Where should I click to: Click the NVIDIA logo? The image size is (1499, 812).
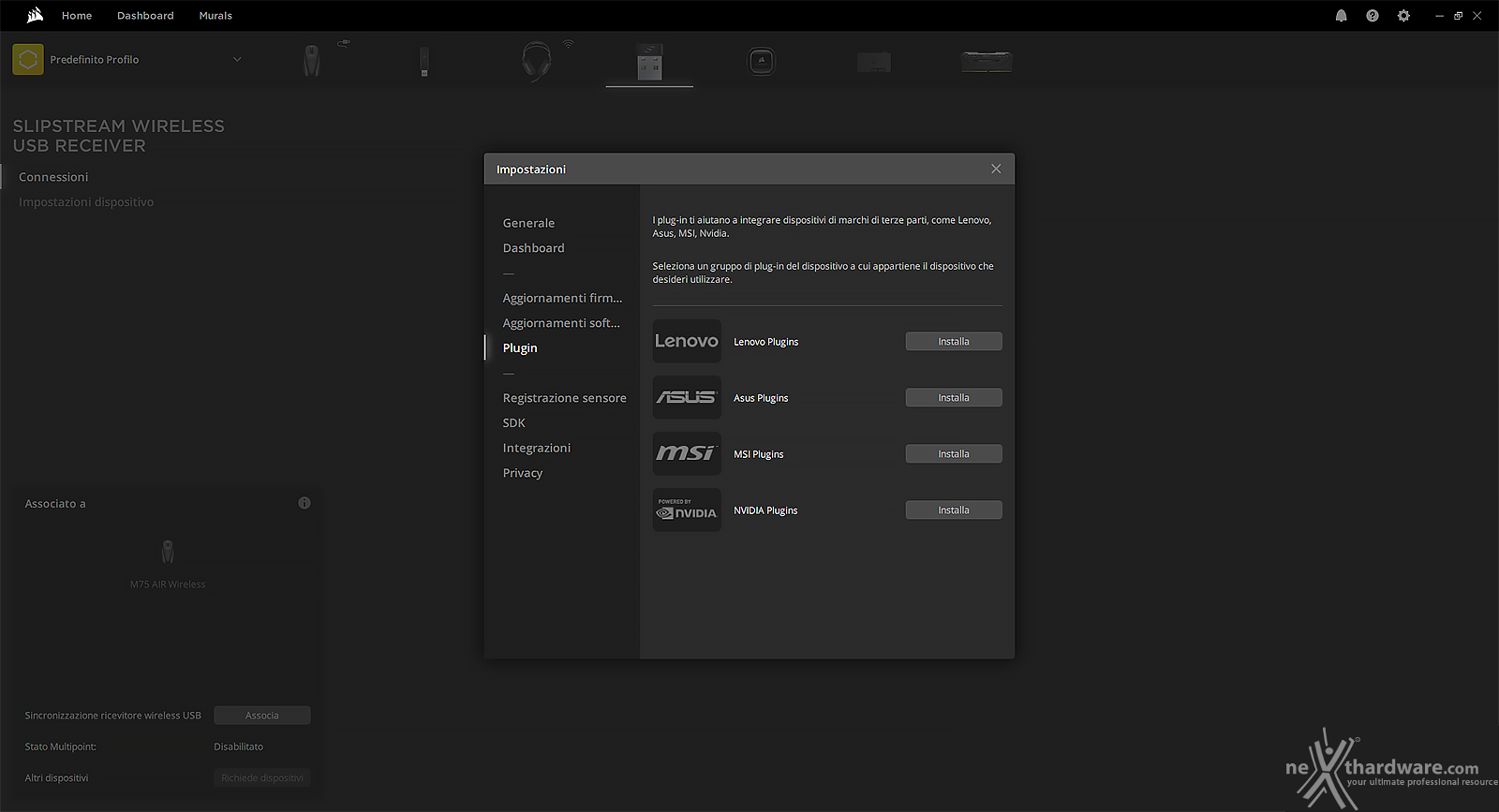point(687,509)
